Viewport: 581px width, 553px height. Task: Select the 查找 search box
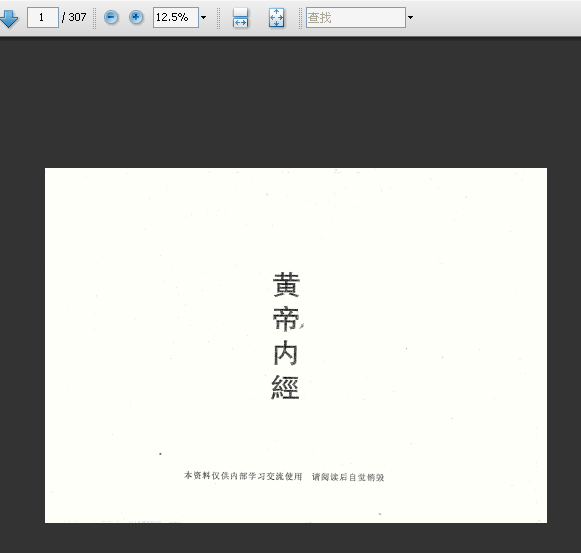coord(356,17)
